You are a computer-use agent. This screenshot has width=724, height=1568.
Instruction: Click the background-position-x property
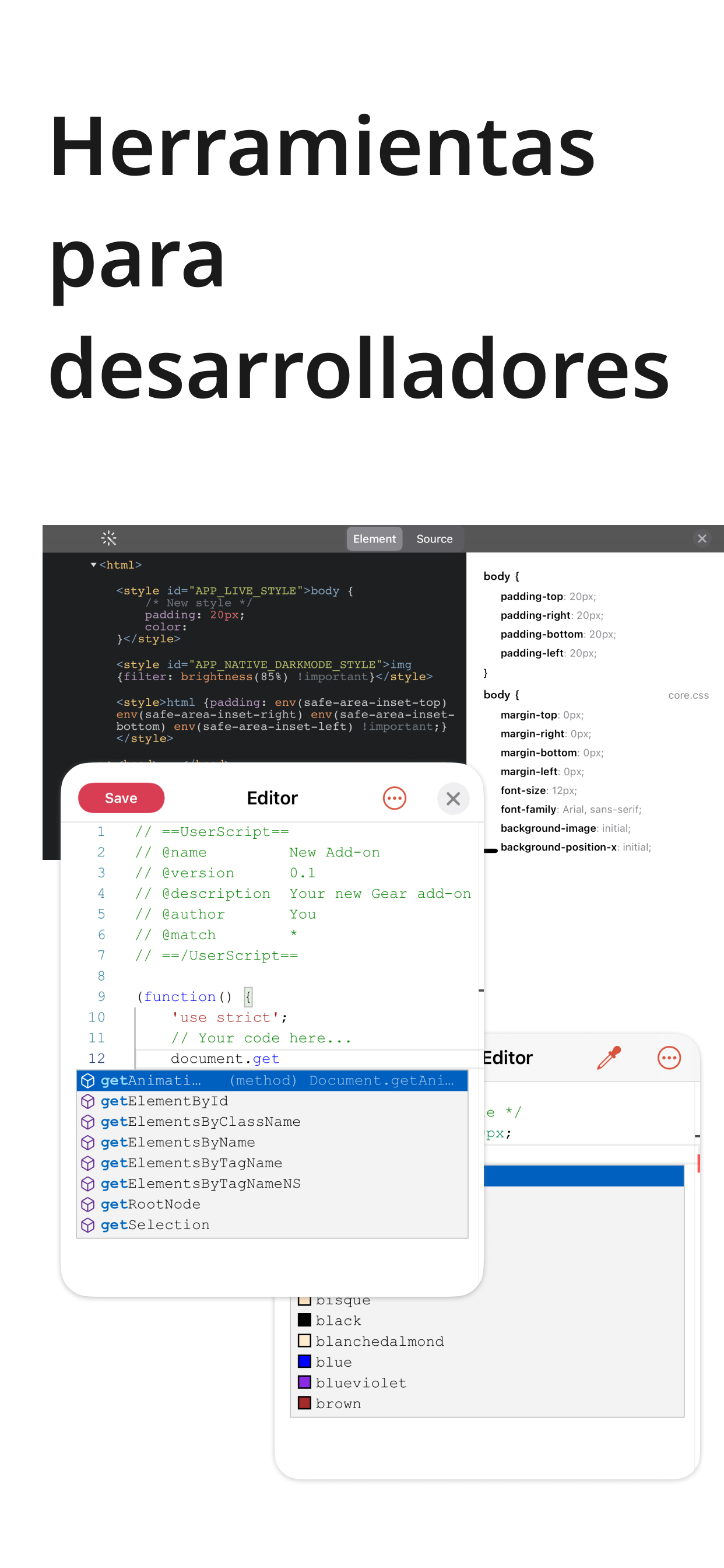point(575,846)
